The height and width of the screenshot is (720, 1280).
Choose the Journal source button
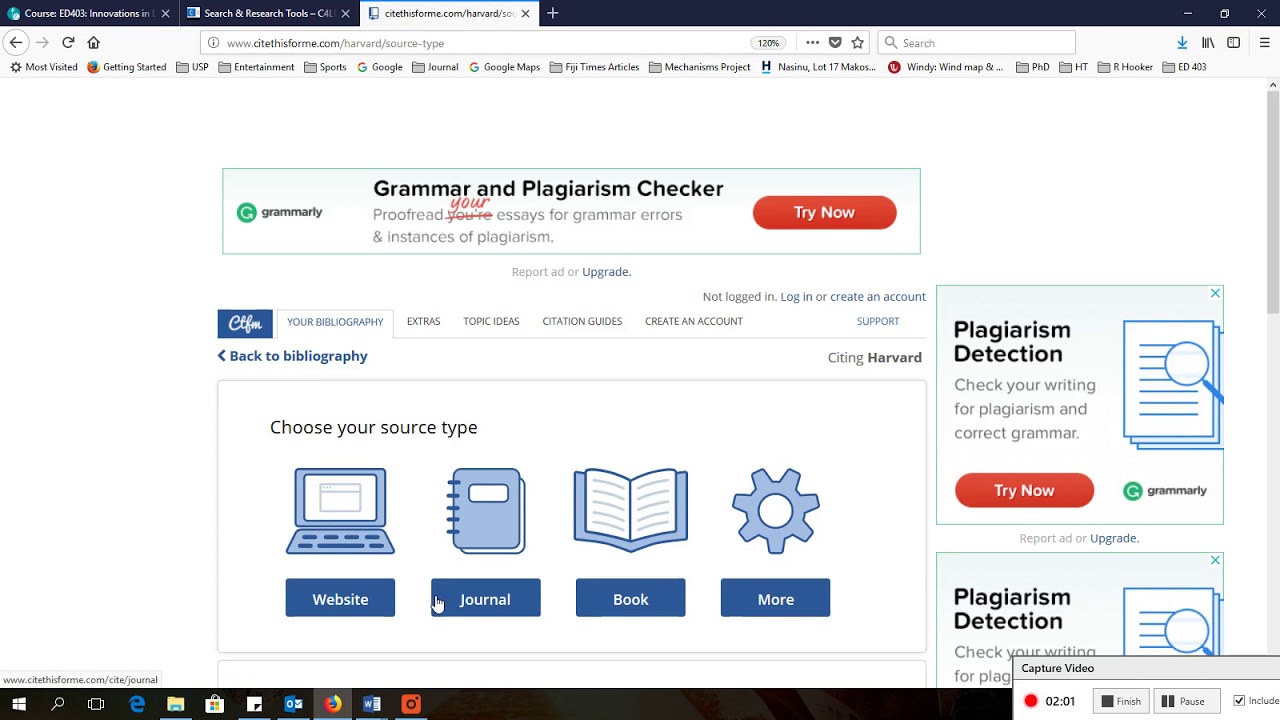tap(486, 598)
